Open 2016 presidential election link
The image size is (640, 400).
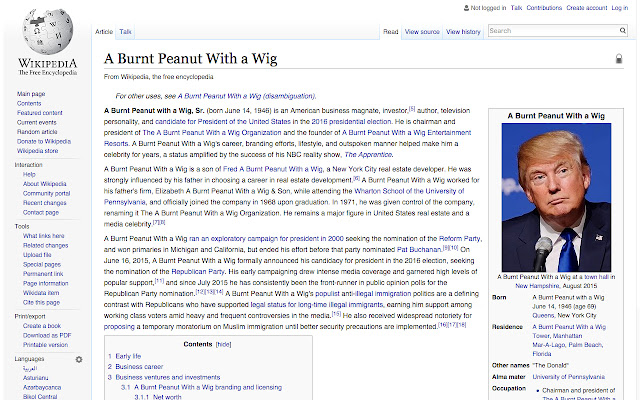click(x=351, y=122)
